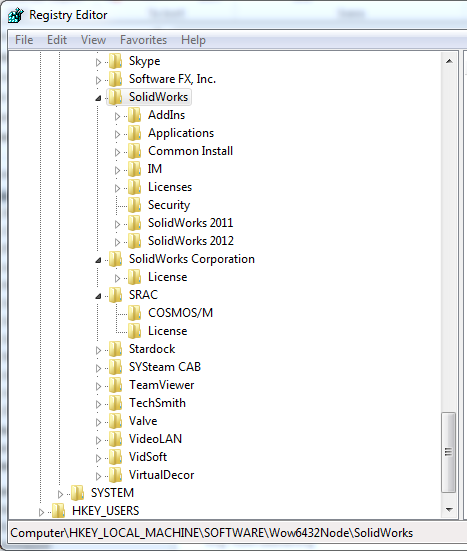Expand the Licenses subkey
The width and height of the screenshot is (467, 551).
117,188
